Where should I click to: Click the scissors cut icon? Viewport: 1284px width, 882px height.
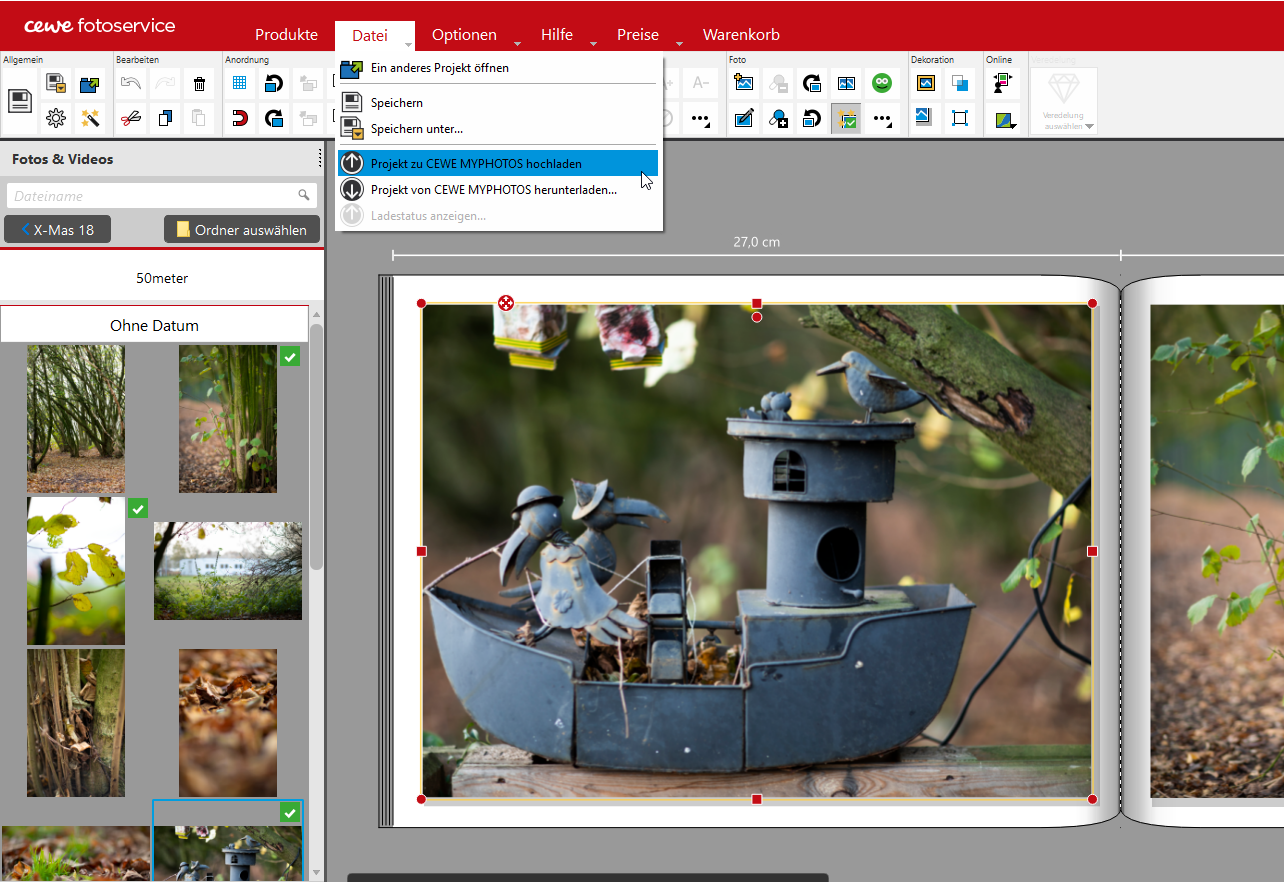coord(131,119)
